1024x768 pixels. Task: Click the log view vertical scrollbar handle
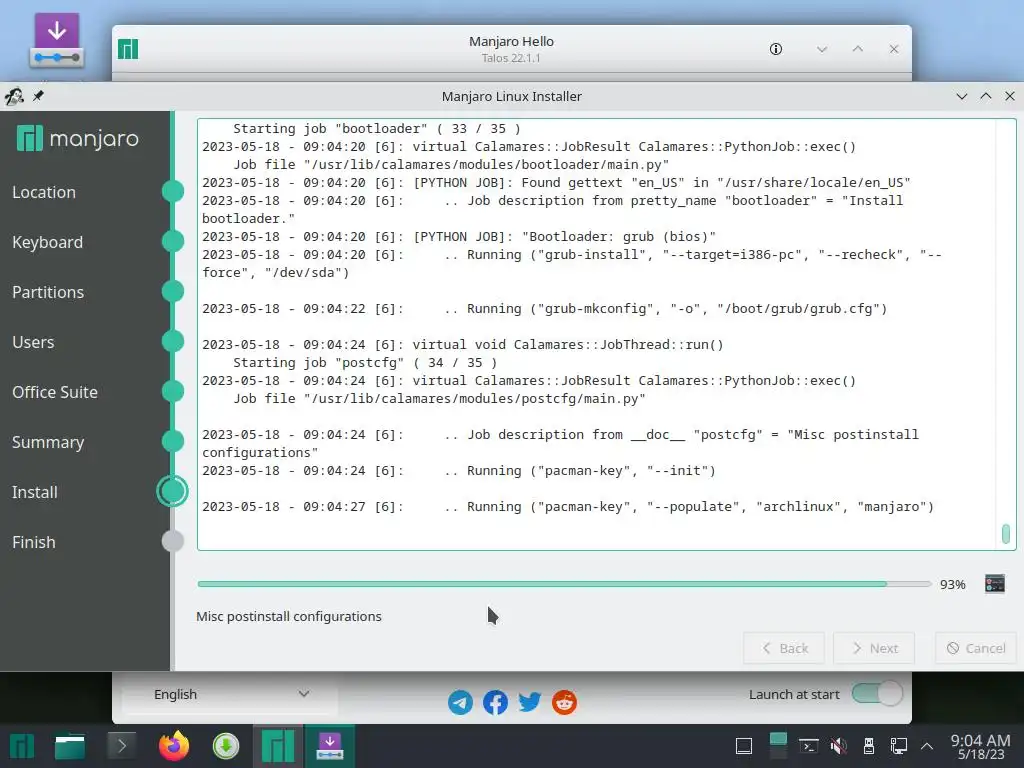(1006, 533)
